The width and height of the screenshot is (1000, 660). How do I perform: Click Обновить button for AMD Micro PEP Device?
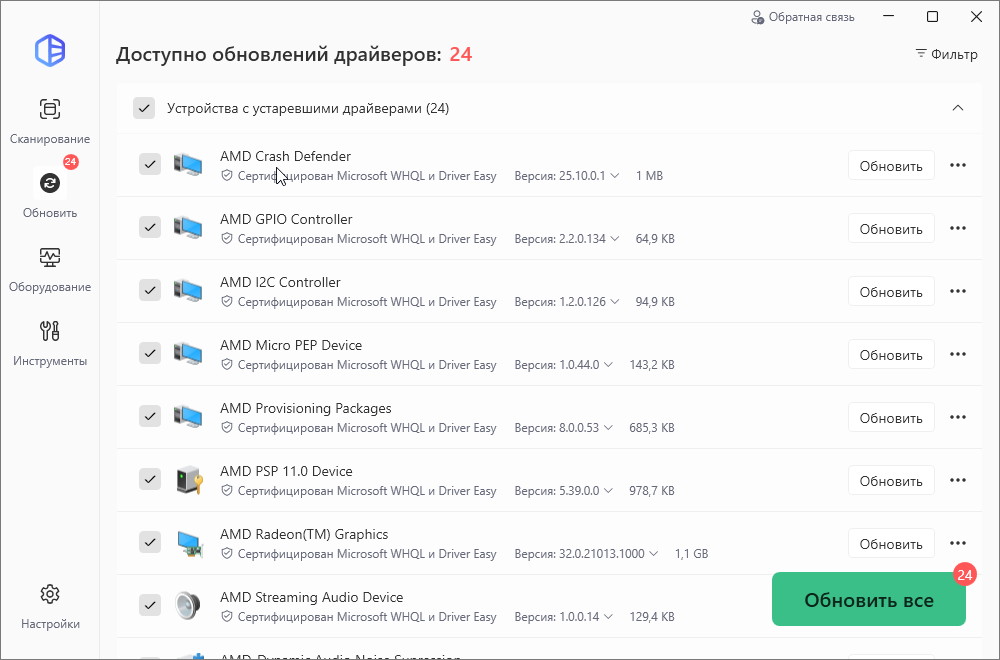(891, 355)
